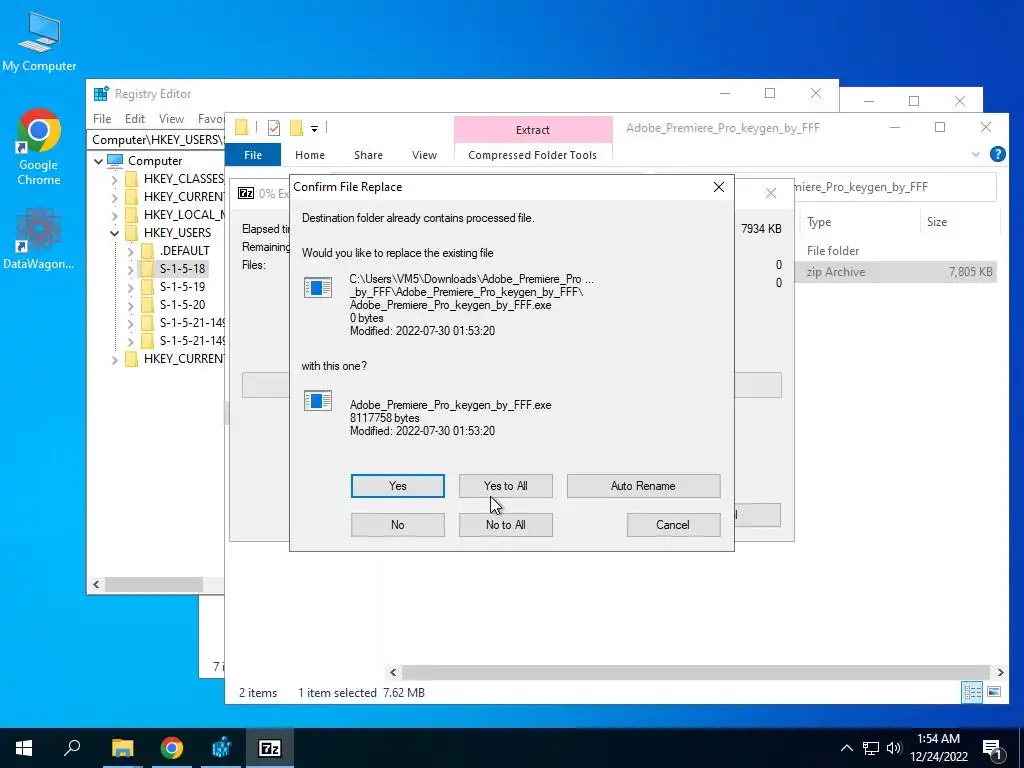The width and height of the screenshot is (1024, 768).
Task: Switch to the Share ribbon tab
Action: click(x=368, y=155)
